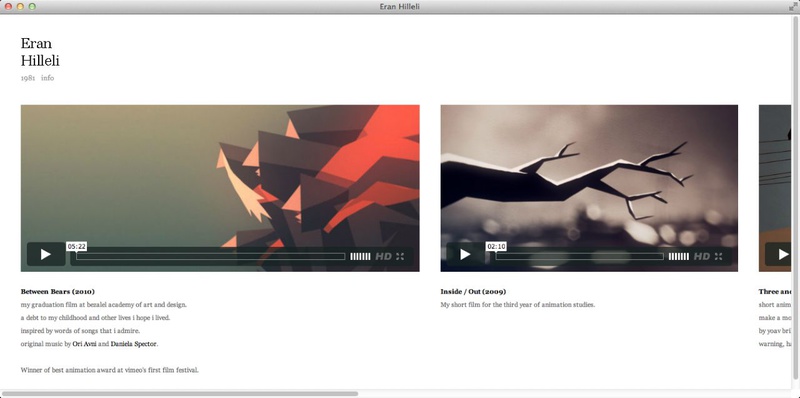The width and height of the screenshot is (800, 398).
Task: Open the info link under name
Action: click(x=47, y=78)
